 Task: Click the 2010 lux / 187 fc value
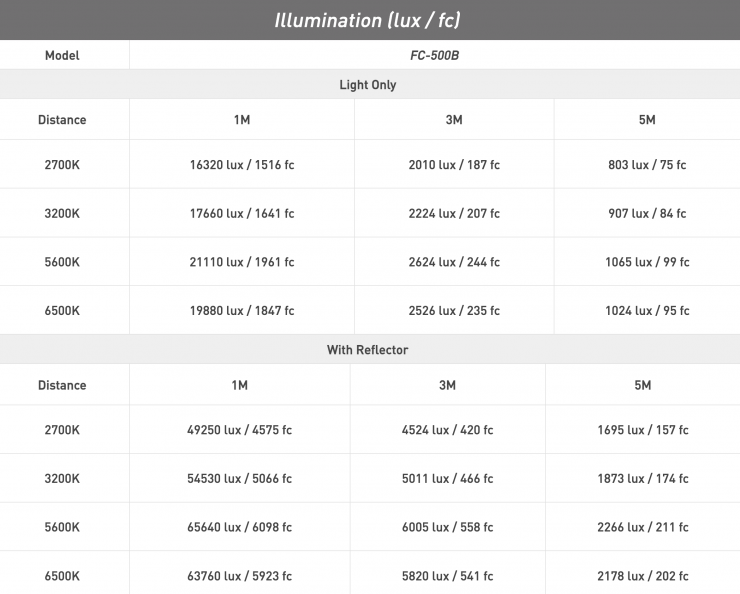tap(454, 164)
